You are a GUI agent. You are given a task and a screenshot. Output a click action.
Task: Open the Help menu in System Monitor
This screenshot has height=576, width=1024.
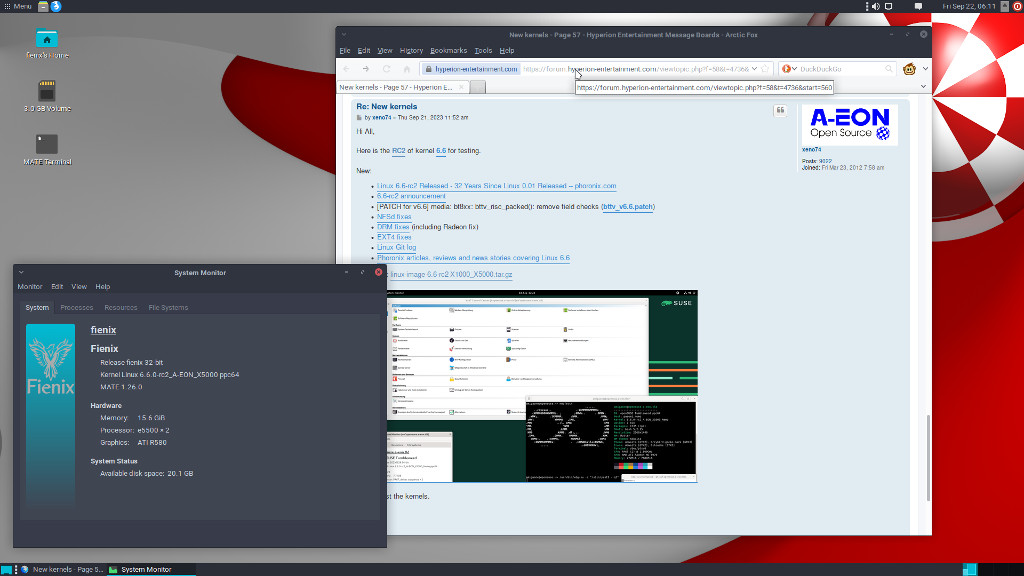(x=103, y=287)
